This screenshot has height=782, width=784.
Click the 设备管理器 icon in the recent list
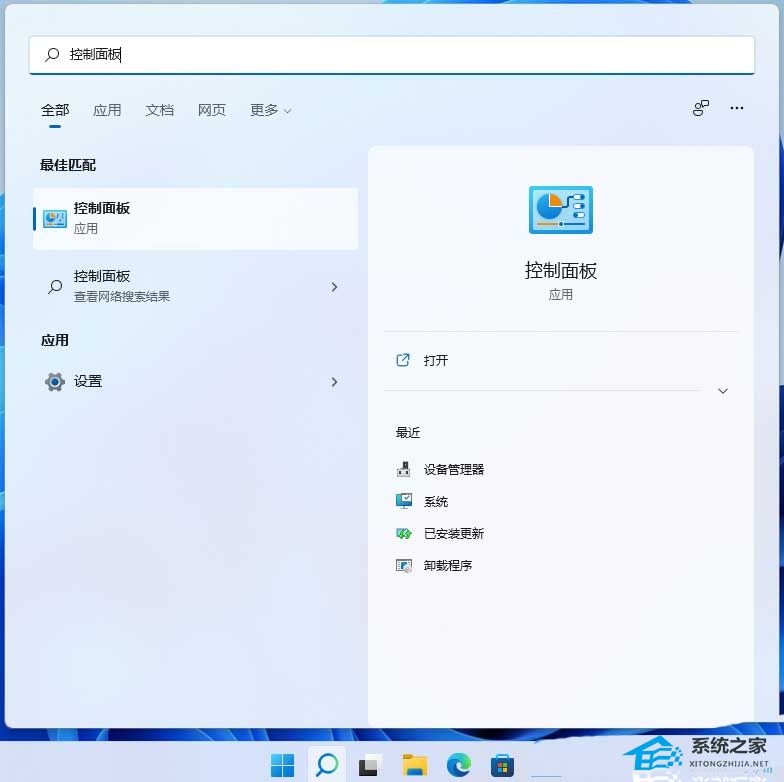[404, 469]
